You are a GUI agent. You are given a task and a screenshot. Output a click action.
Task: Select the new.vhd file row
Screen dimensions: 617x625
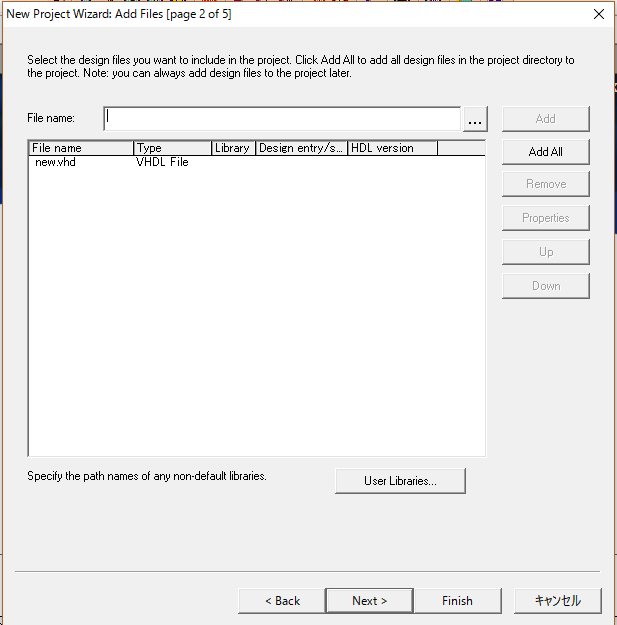(x=257, y=162)
